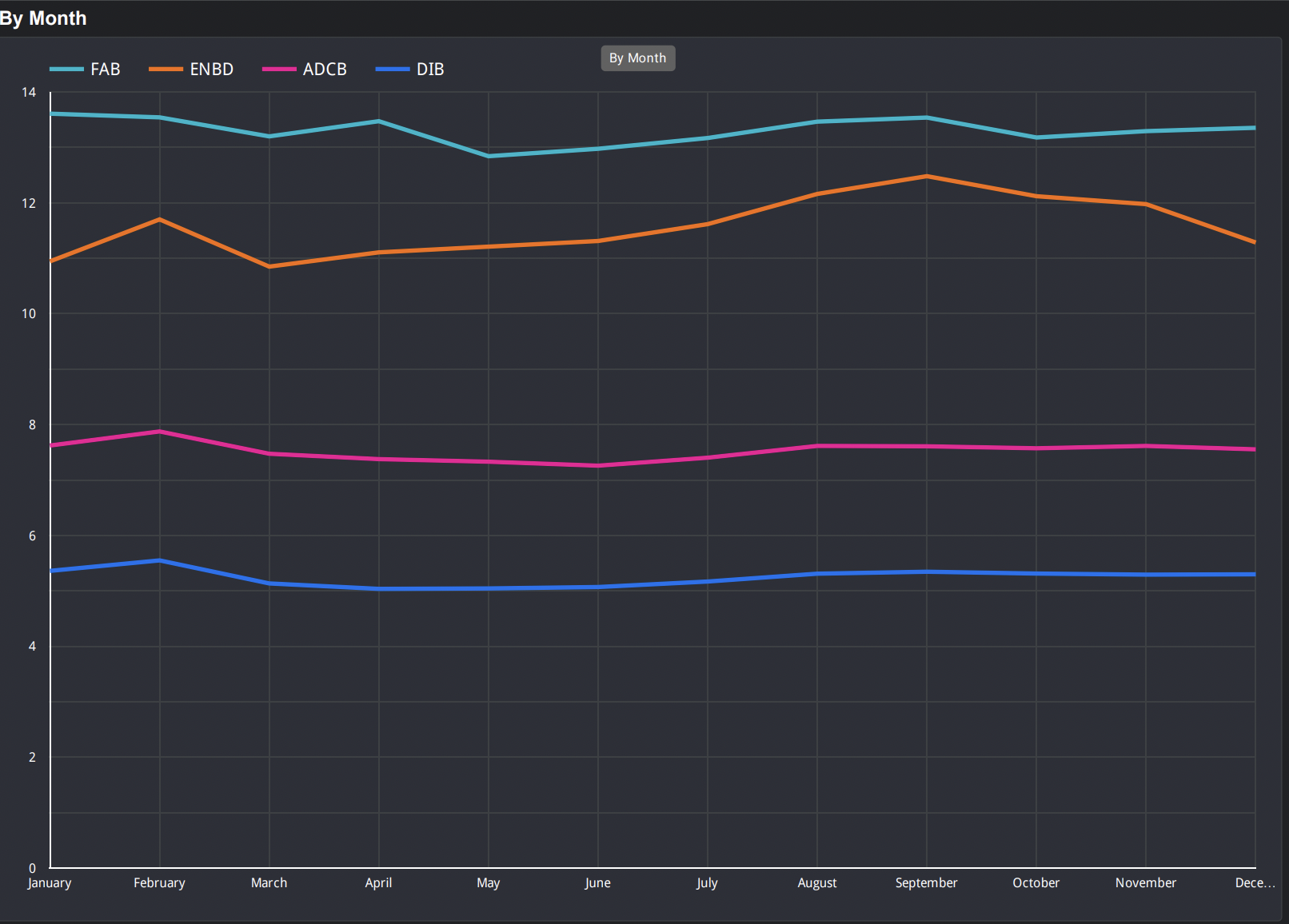Click the FAB line point at April
1289x924 pixels.
[379, 121]
